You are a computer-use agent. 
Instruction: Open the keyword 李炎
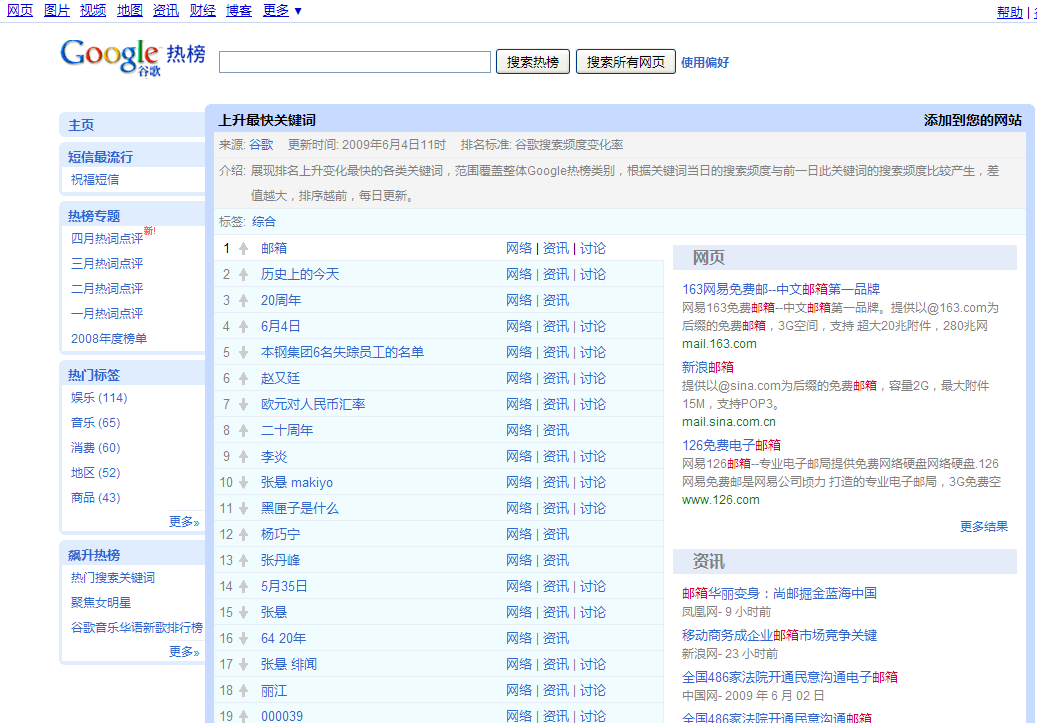[x=274, y=456]
